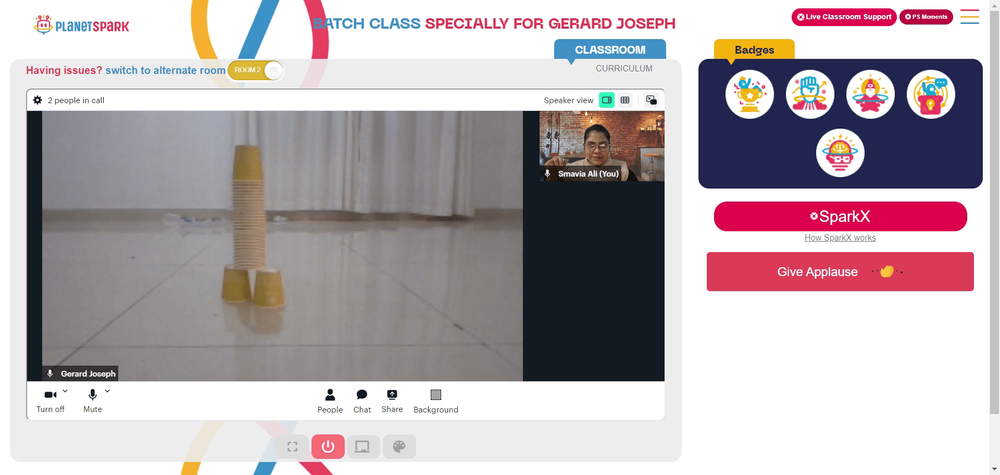Screen dimensions: 1000x475
Task: Click the SparkX button
Action: [x=840, y=216]
